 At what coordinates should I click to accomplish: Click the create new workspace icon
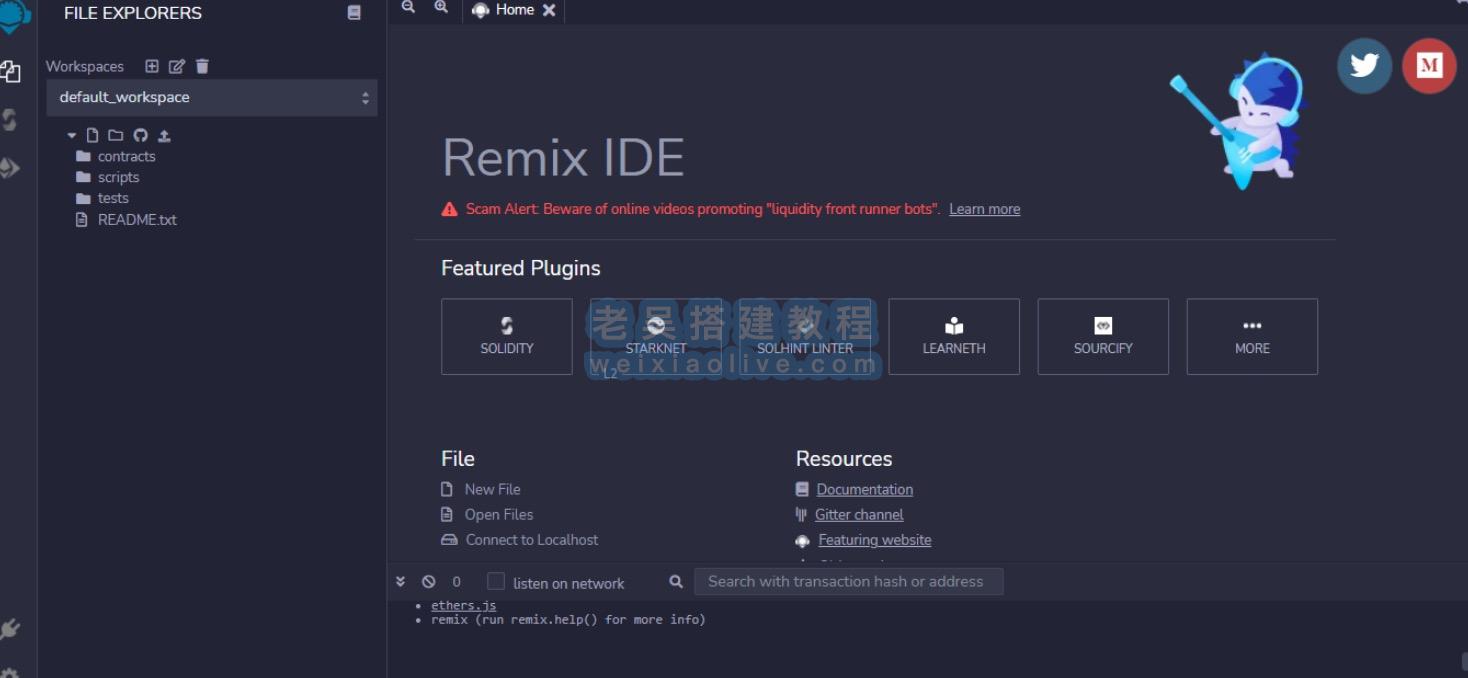click(152, 66)
